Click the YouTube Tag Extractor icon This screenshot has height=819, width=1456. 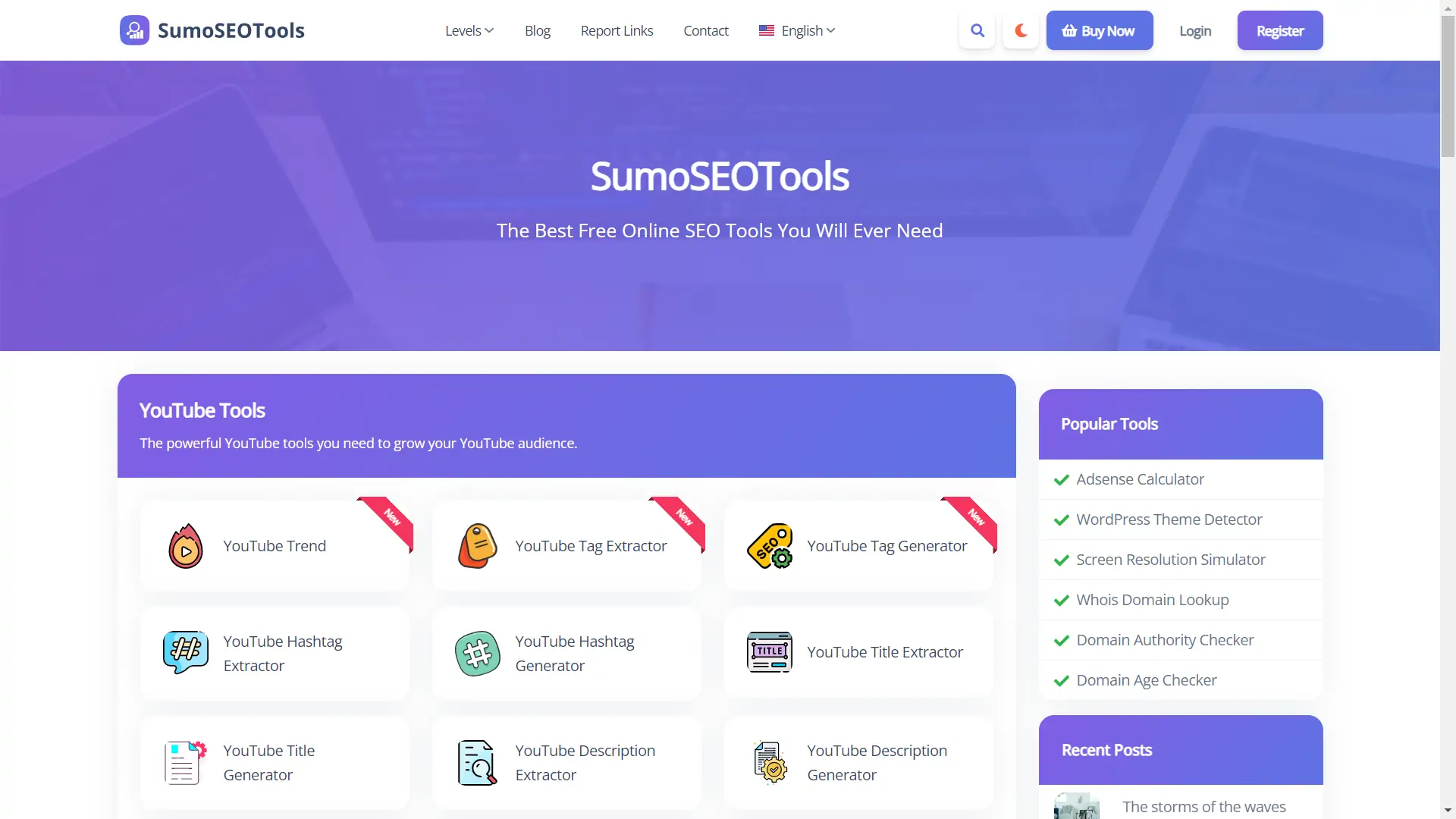(476, 545)
